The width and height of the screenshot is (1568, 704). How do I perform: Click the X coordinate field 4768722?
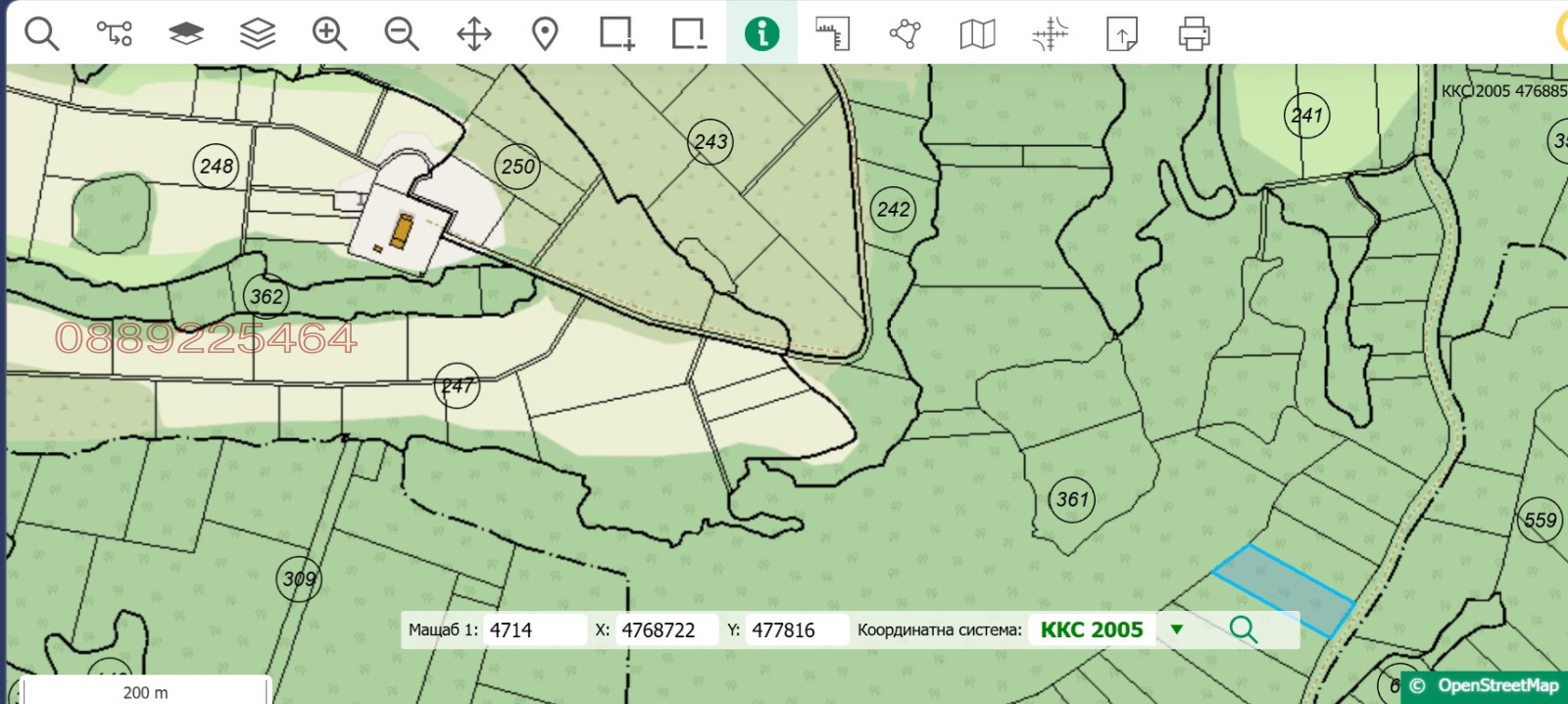[x=666, y=629]
